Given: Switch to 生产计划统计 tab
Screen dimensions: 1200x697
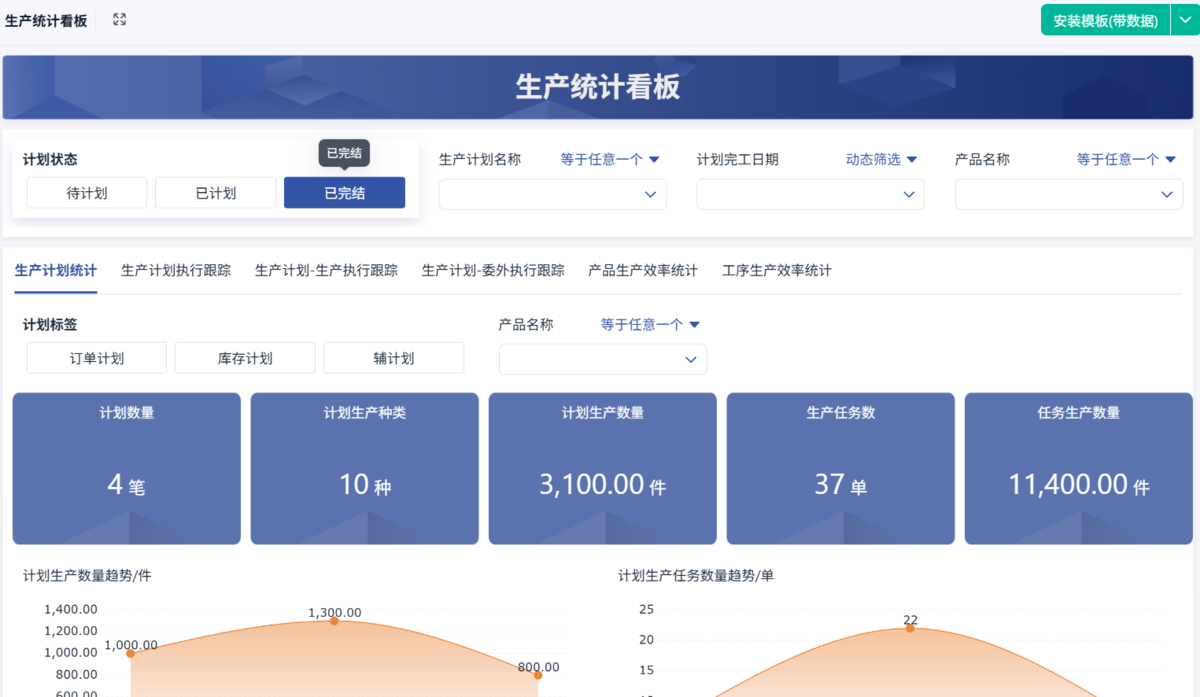Looking at the screenshot, I should click(x=56, y=270).
